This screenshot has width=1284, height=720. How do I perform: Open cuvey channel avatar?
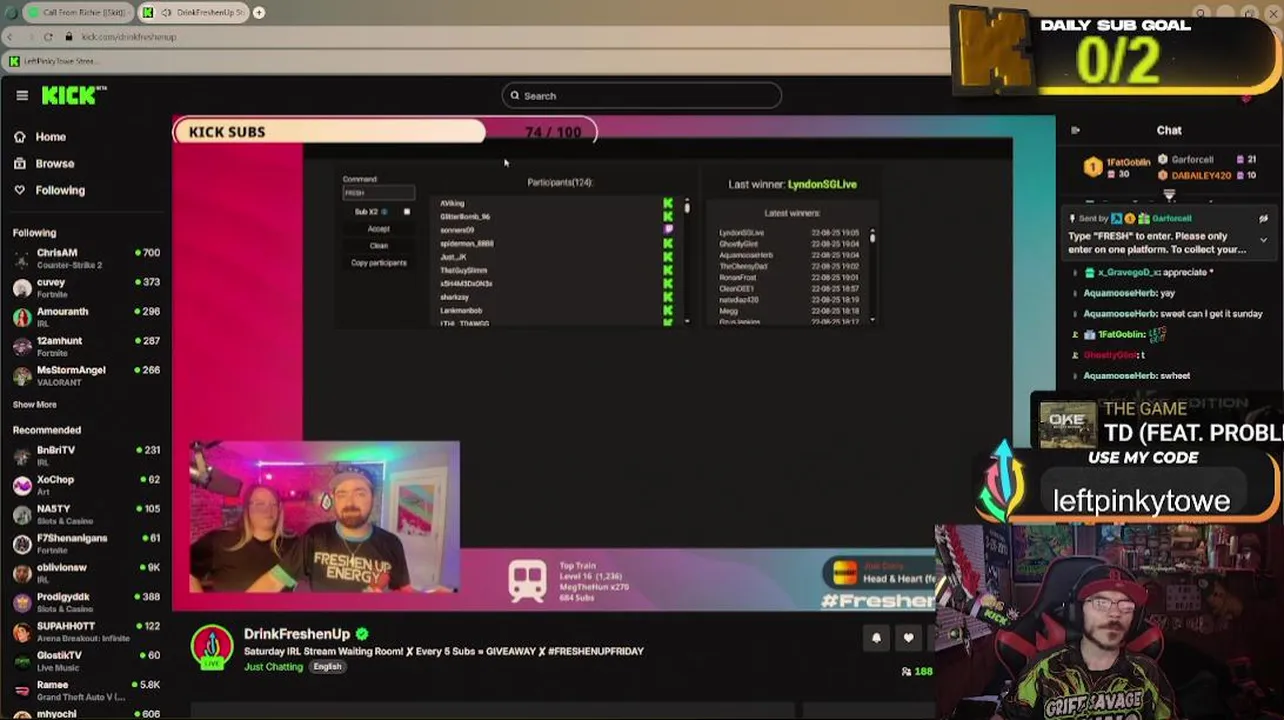coord(22,288)
